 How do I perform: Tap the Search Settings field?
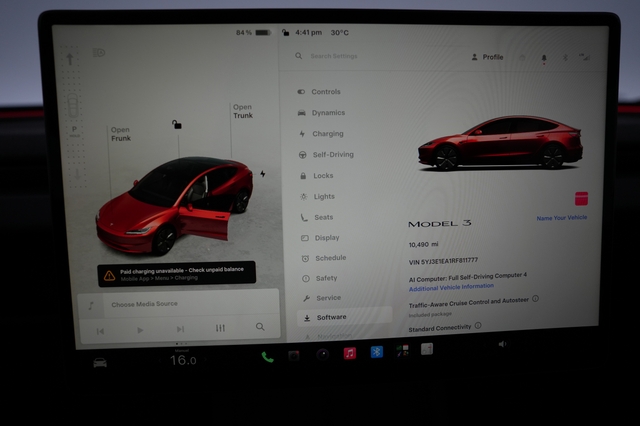(x=333, y=56)
